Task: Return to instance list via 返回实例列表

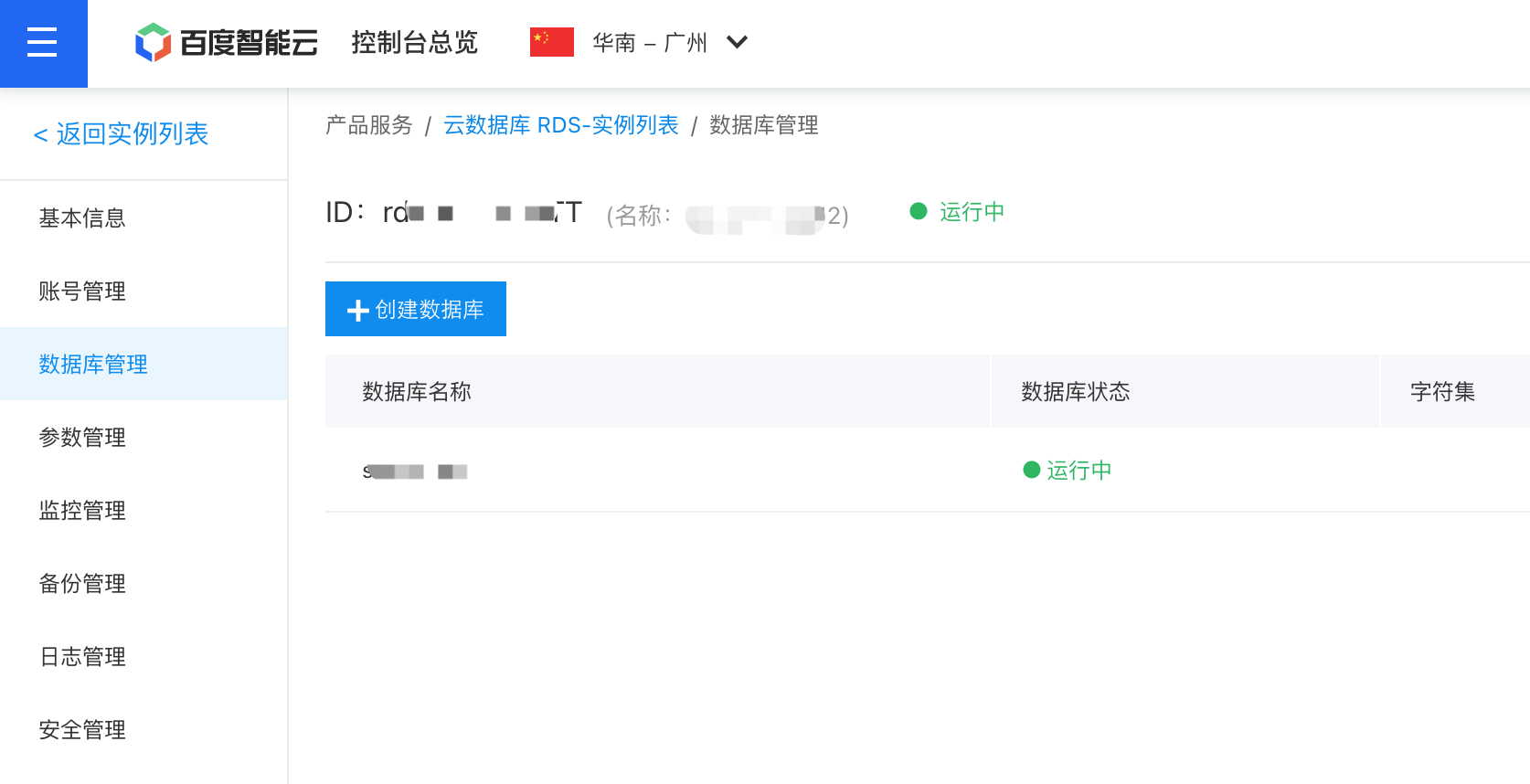Action: tap(122, 134)
